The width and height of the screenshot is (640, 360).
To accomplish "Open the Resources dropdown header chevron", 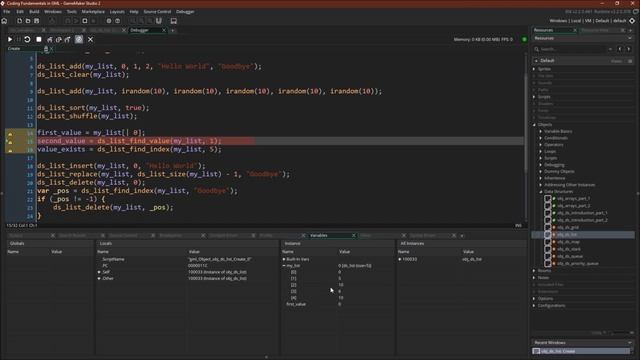I will (630, 38).
